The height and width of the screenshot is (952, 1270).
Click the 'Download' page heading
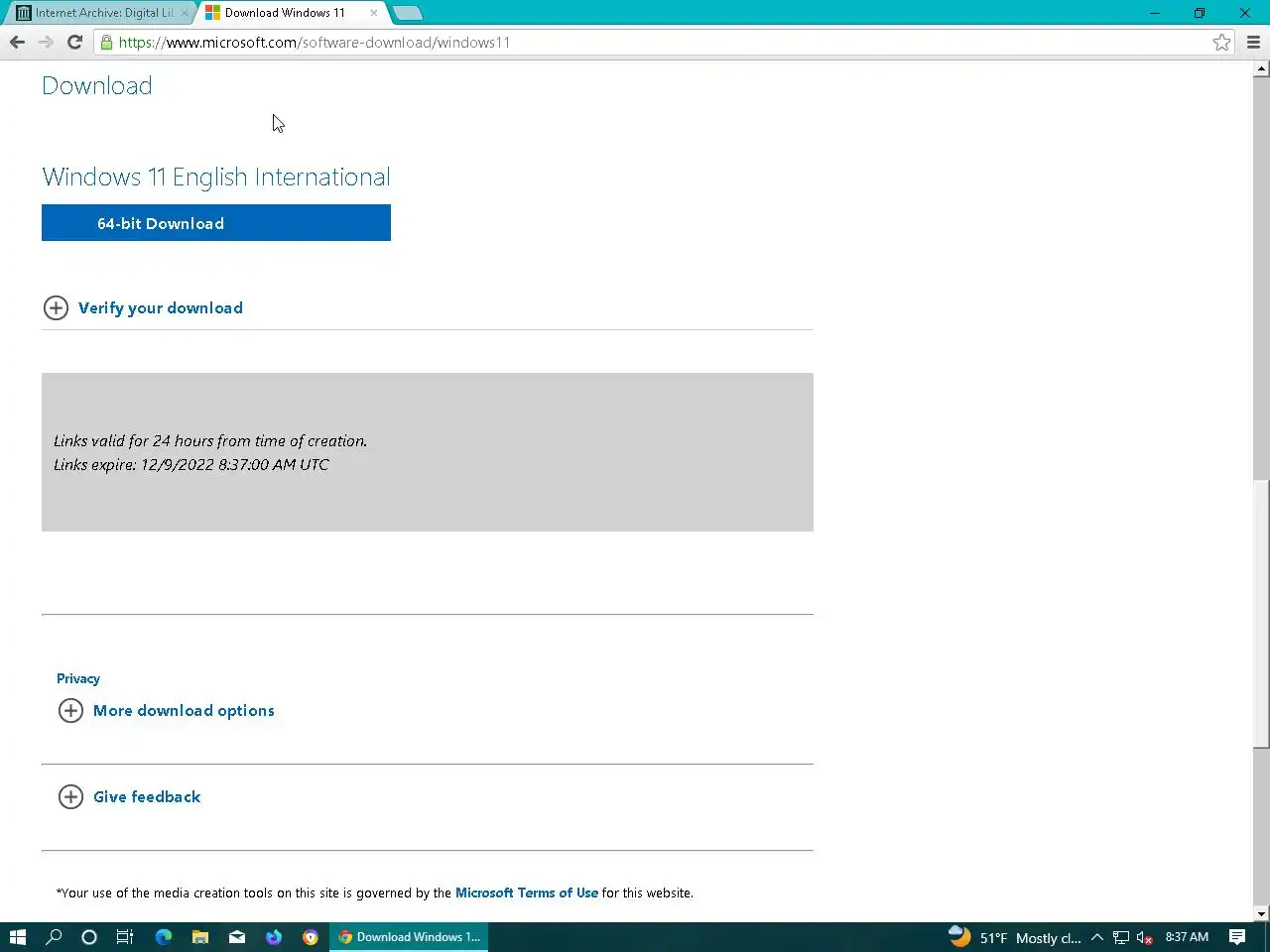[x=97, y=85]
